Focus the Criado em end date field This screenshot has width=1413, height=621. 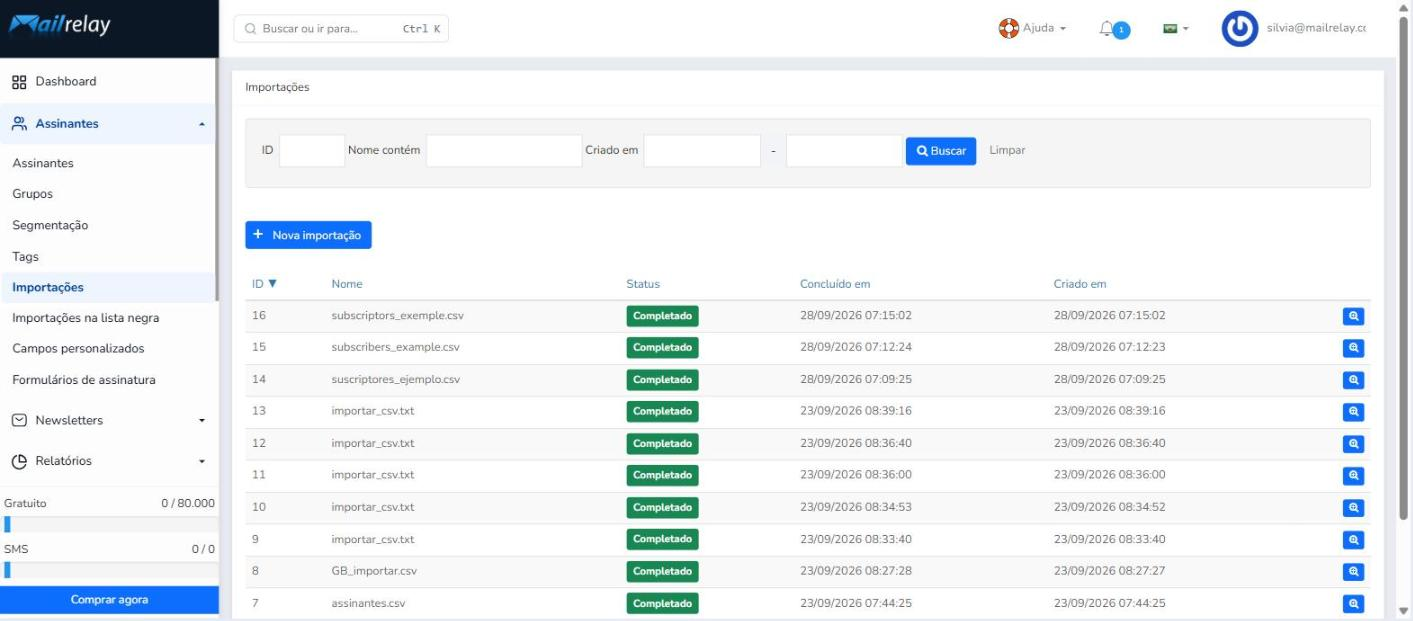(844, 151)
